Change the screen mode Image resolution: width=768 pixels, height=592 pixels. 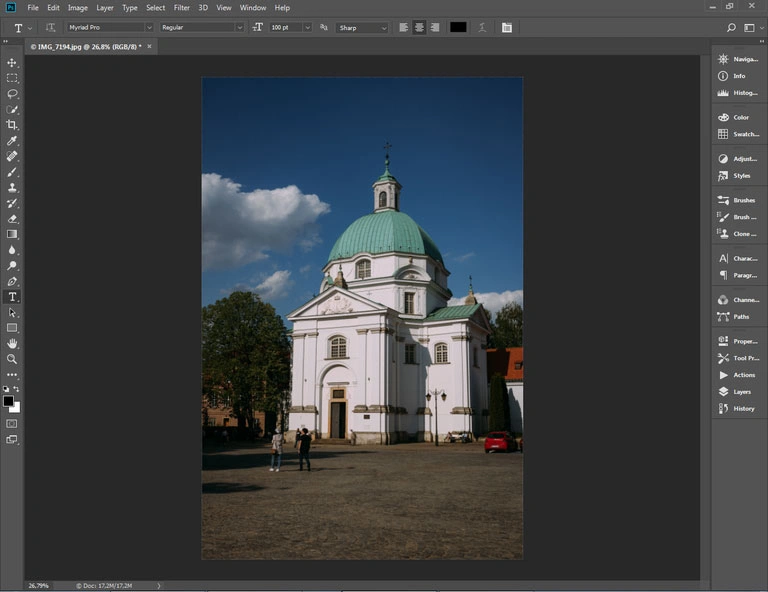point(12,439)
